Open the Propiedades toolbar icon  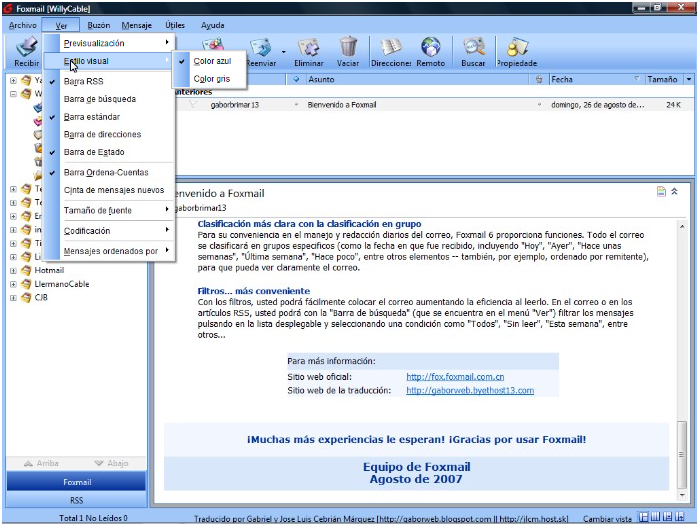[x=517, y=47]
